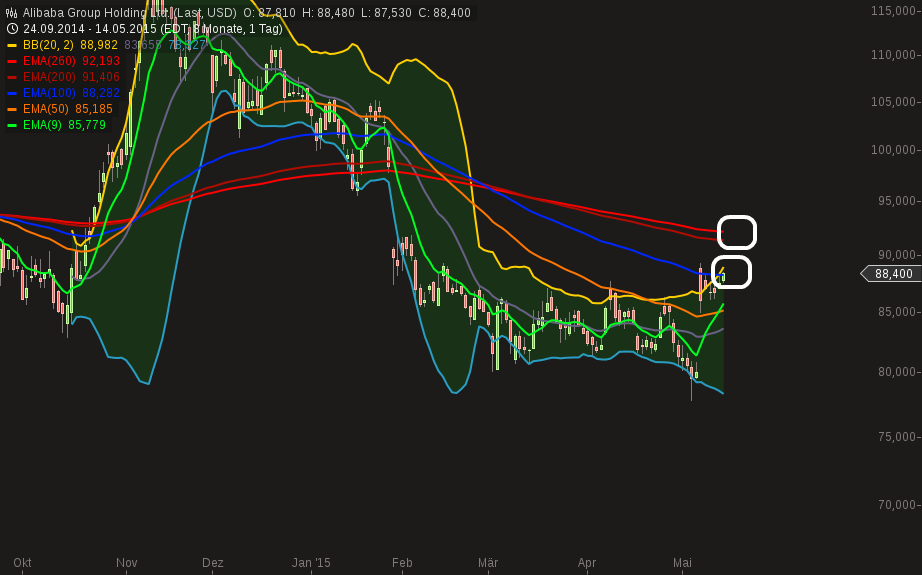Click the clock icon beside the date range
Viewport: 922px width, 575px height.
coord(11,29)
